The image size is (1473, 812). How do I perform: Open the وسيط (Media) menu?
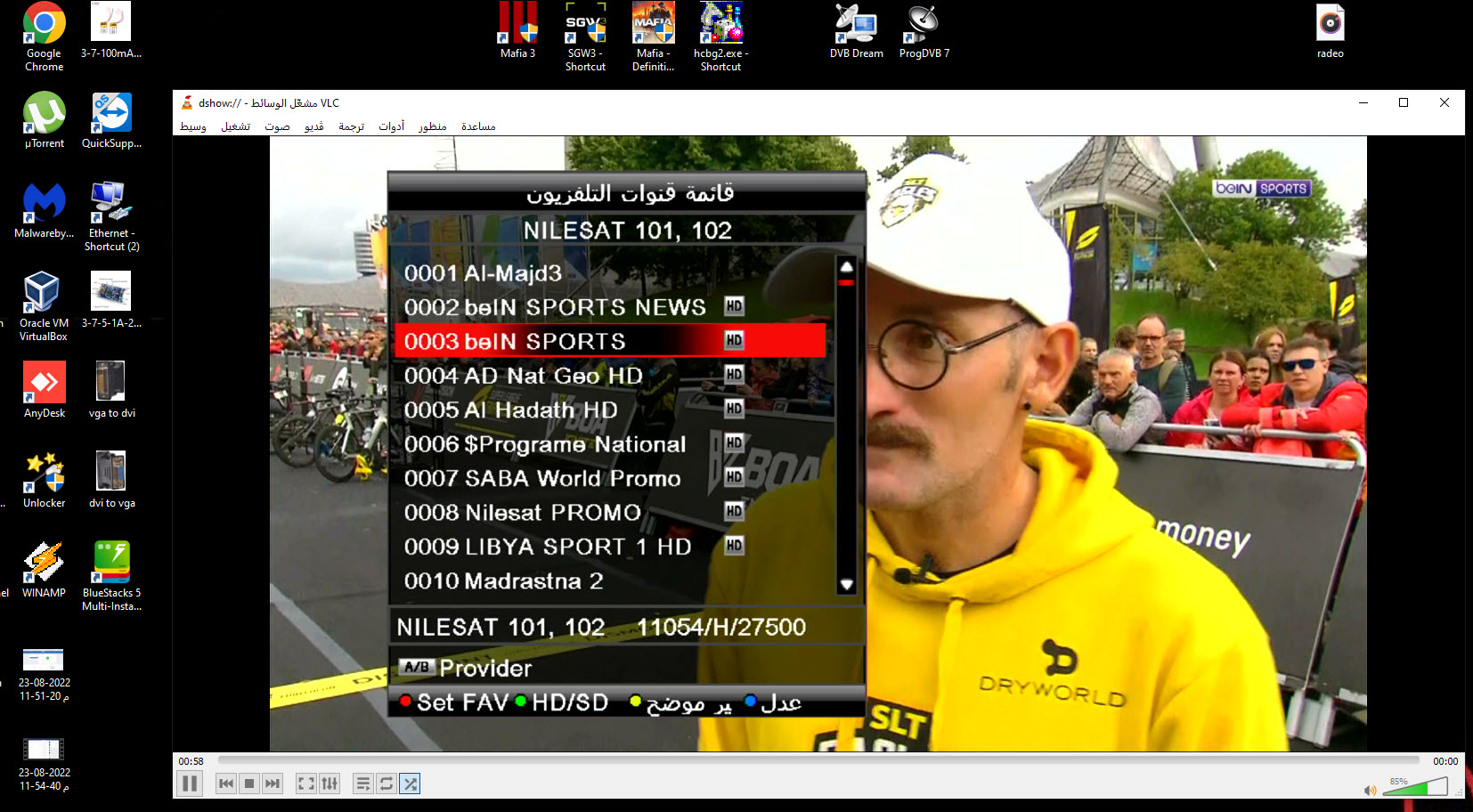point(193,126)
